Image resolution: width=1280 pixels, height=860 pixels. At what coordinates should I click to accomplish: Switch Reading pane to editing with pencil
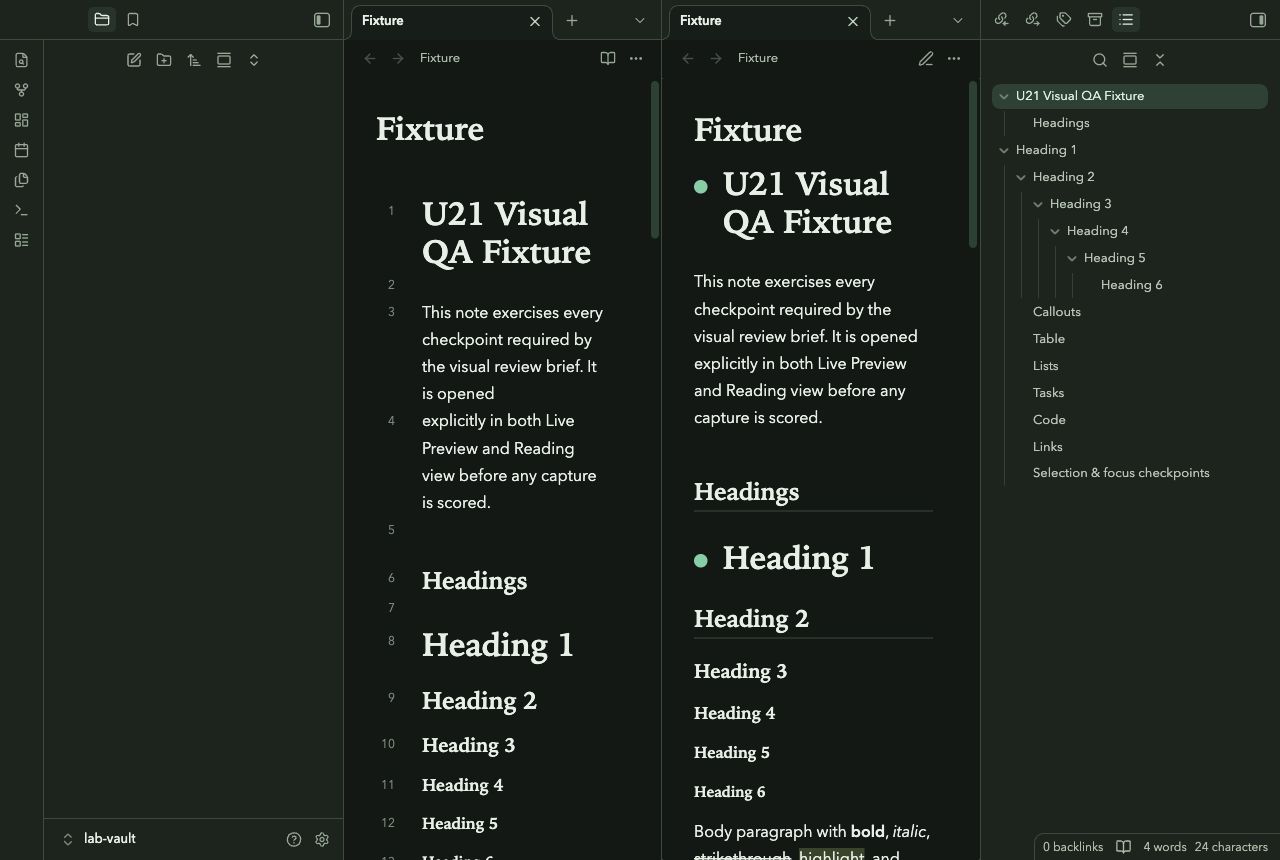[x=926, y=58]
